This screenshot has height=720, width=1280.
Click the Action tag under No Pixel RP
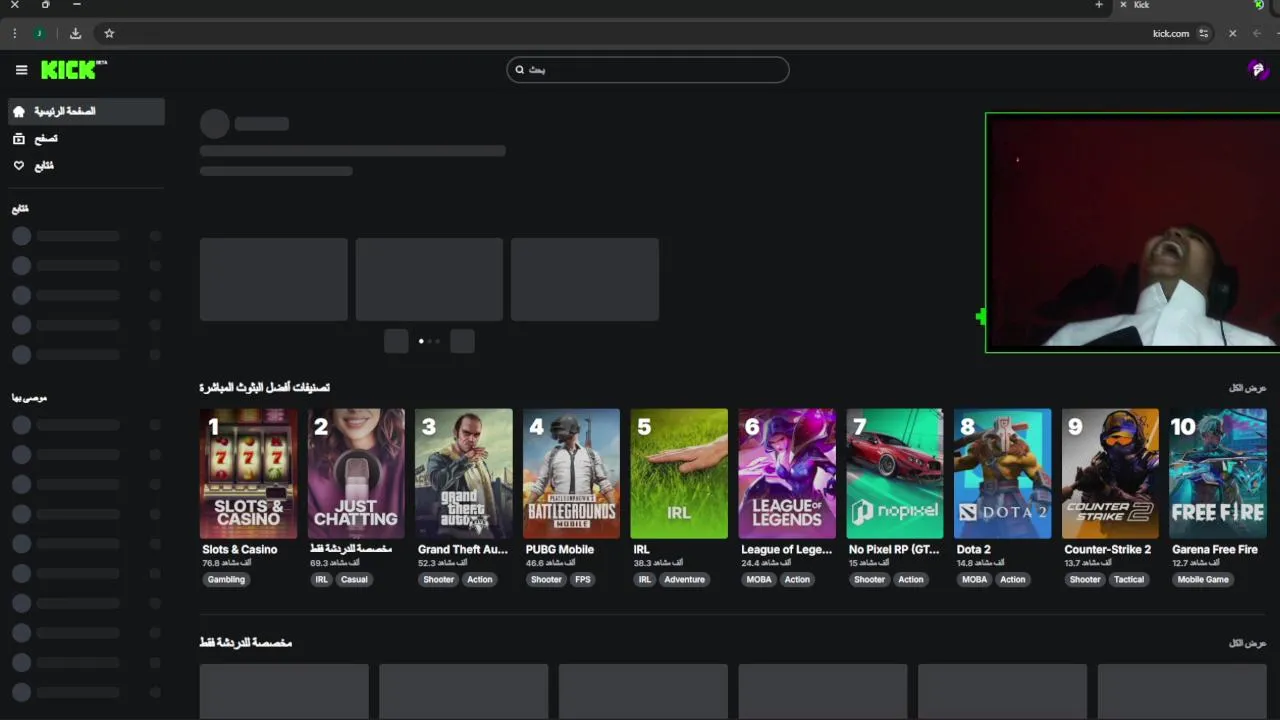(911, 579)
